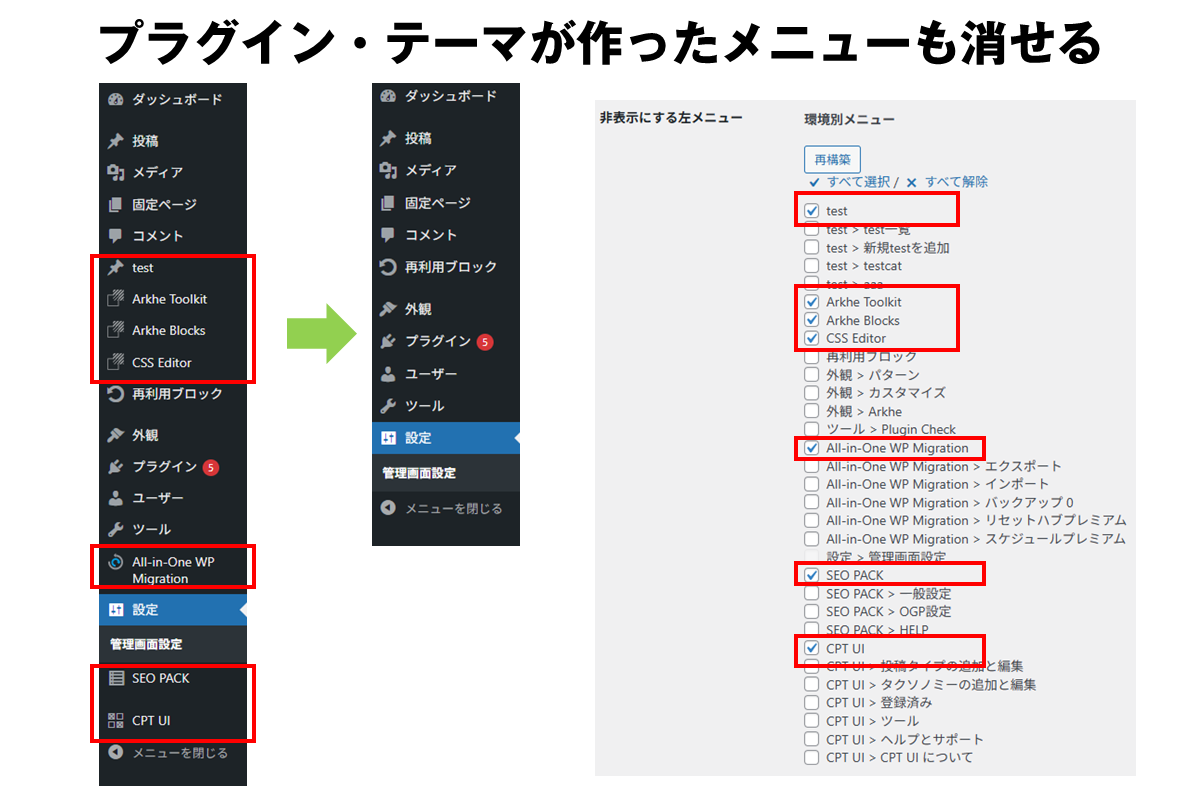Check All-in-One WP Migration > インポート checkbox
1200x800 pixels.
pyautogui.click(x=812, y=484)
